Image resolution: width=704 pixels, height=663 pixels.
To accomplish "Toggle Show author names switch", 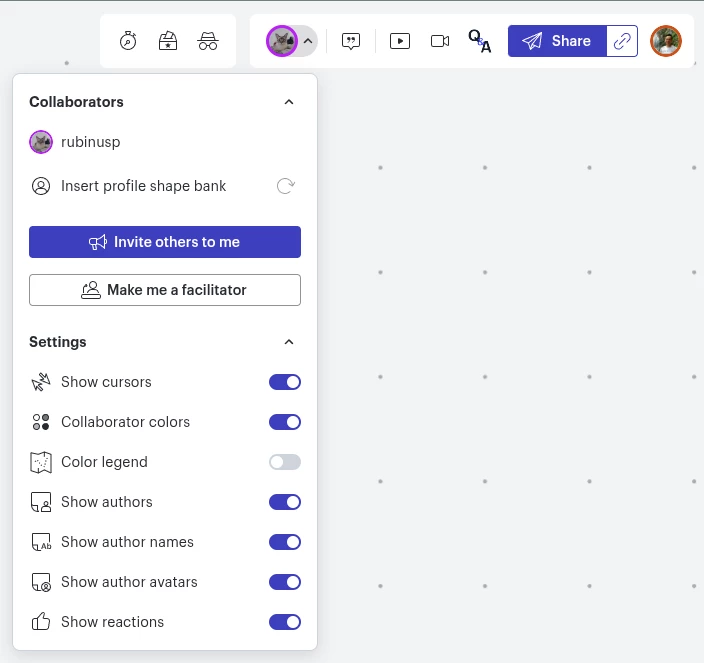I will 285,542.
